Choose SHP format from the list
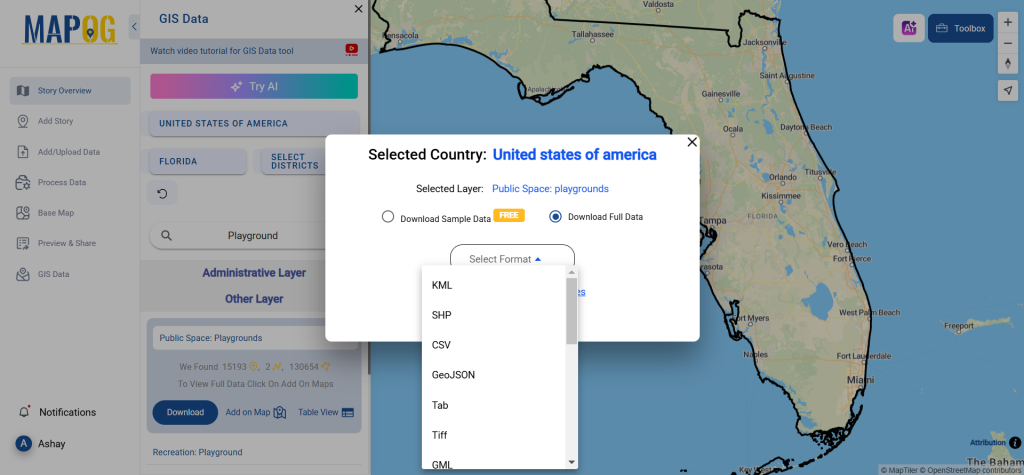1024x475 pixels. (494, 315)
